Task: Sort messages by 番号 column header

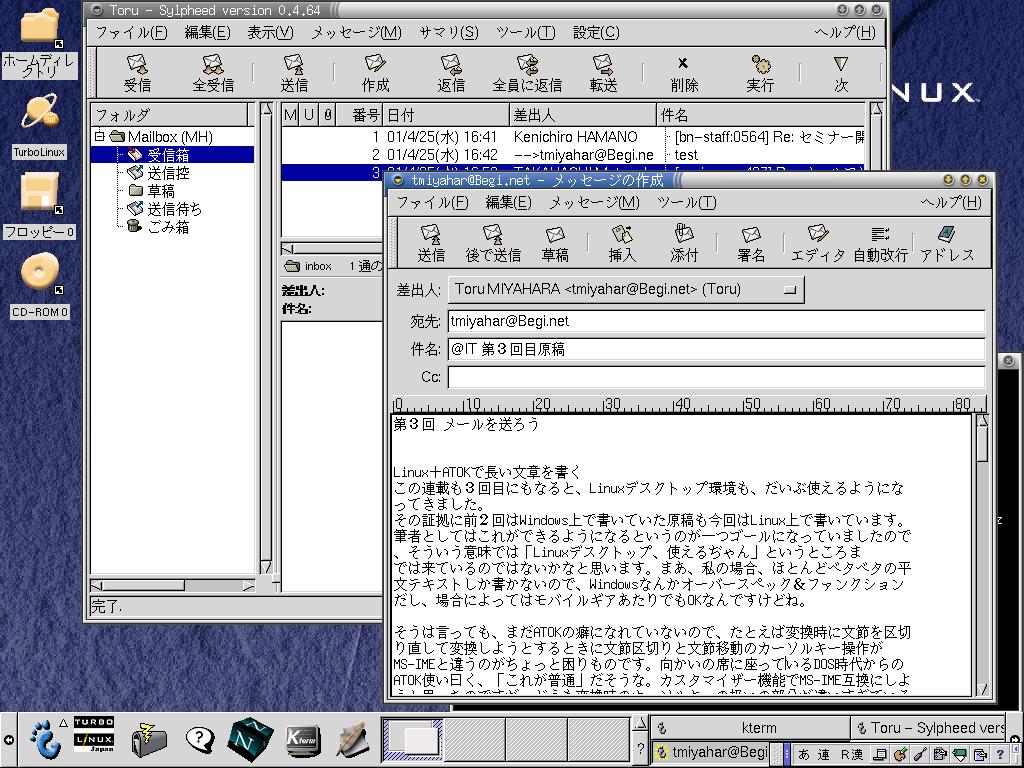Action: [359, 116]
